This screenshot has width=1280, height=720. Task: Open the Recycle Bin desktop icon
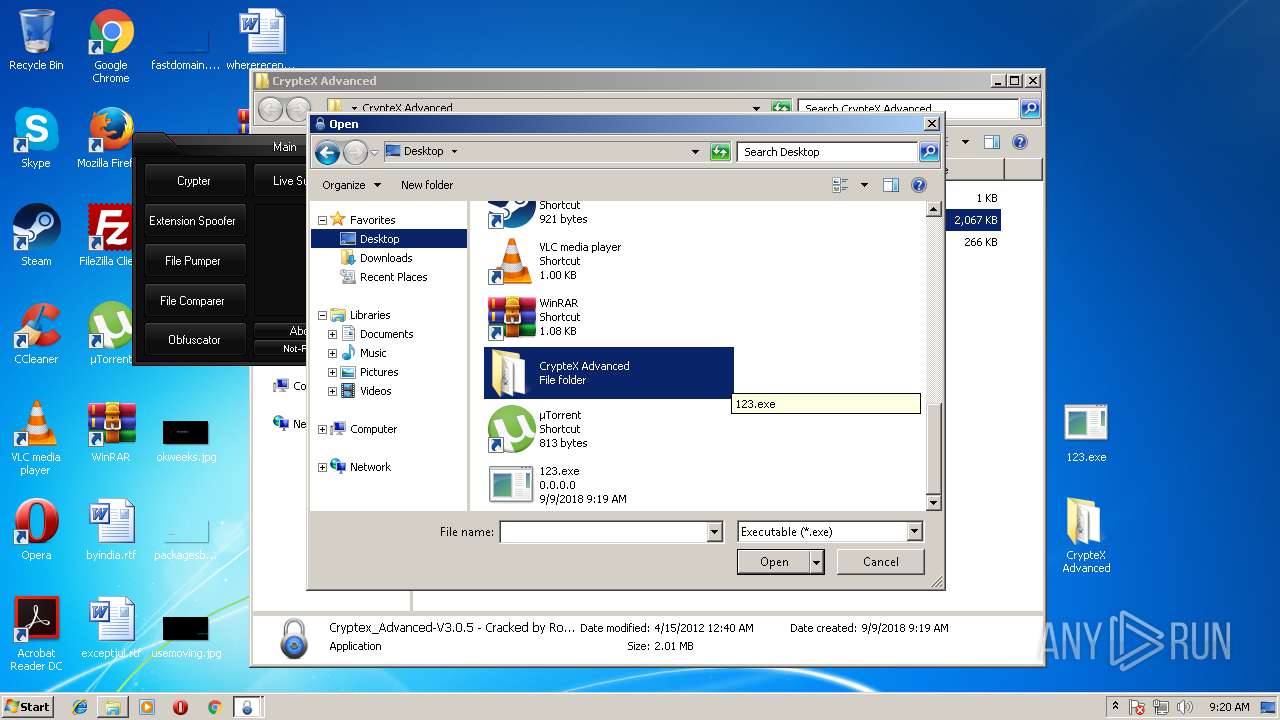[x=36, y=40]
